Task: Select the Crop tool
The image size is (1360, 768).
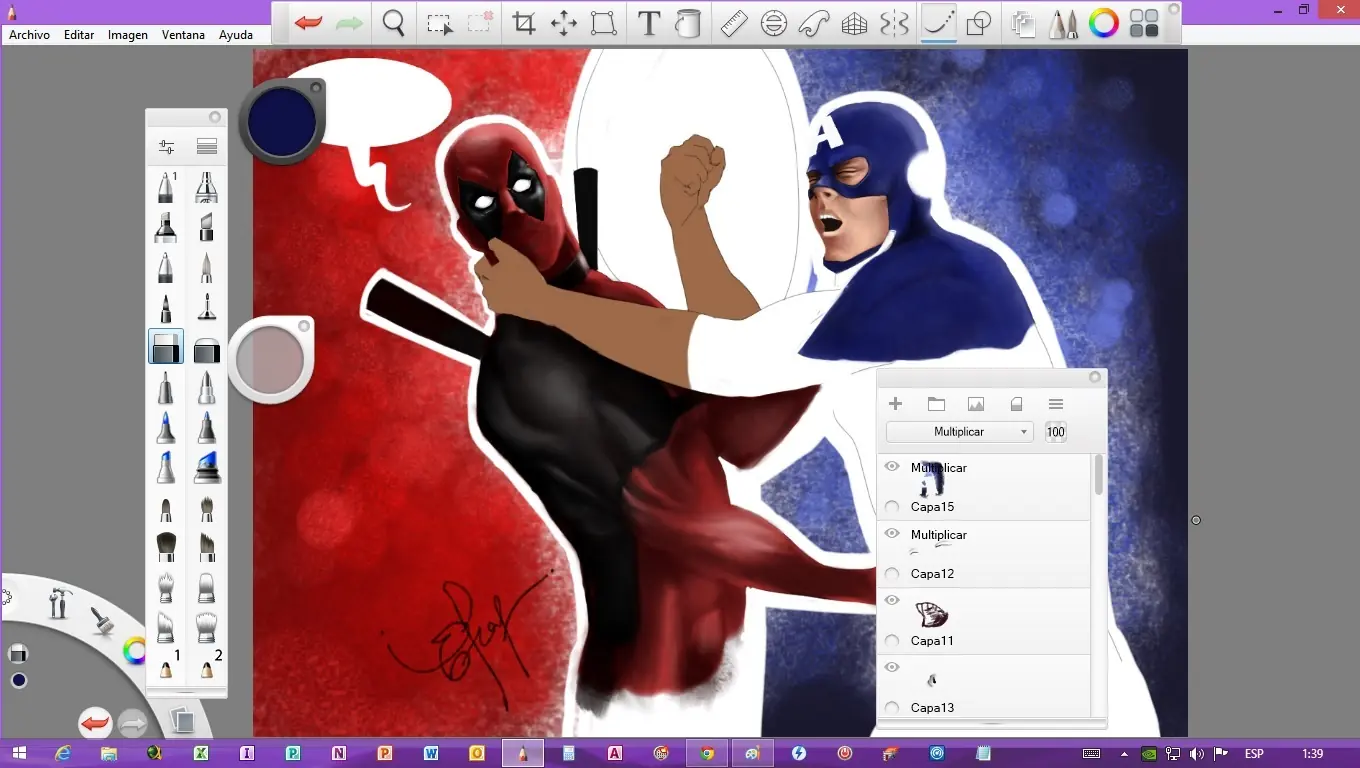Action: pos(523,23)
